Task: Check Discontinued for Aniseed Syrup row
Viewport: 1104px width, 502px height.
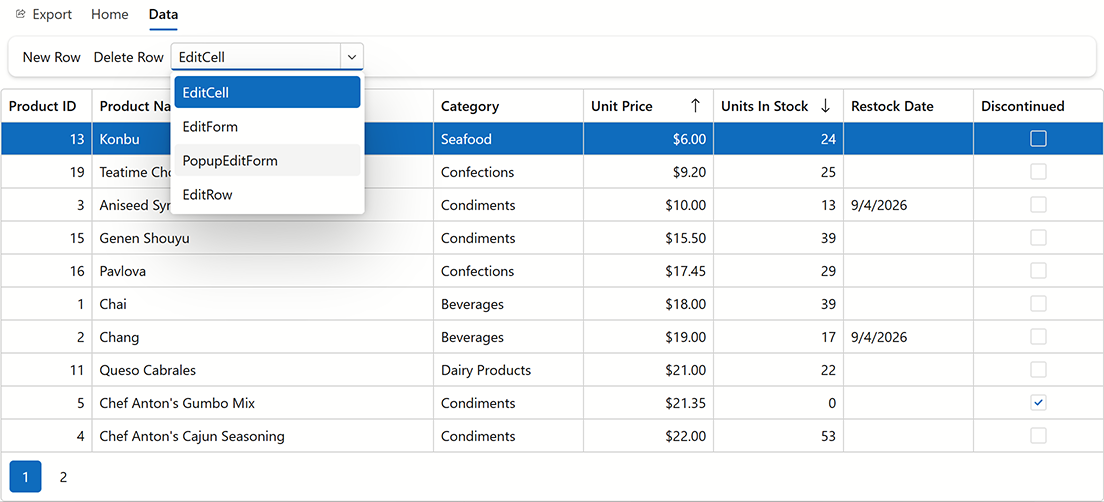Action: (x=1038, y=205)
